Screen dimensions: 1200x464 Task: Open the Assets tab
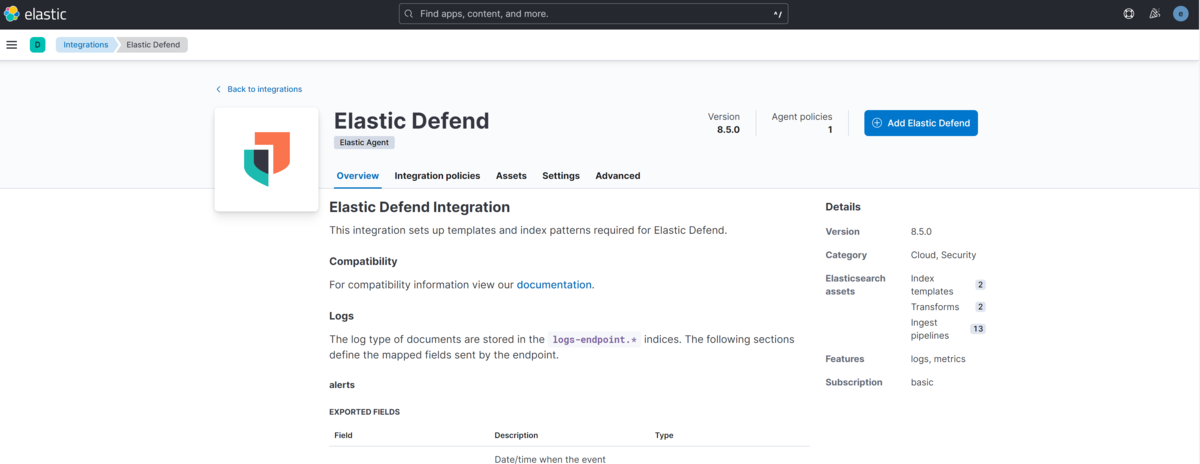(511, 176)
